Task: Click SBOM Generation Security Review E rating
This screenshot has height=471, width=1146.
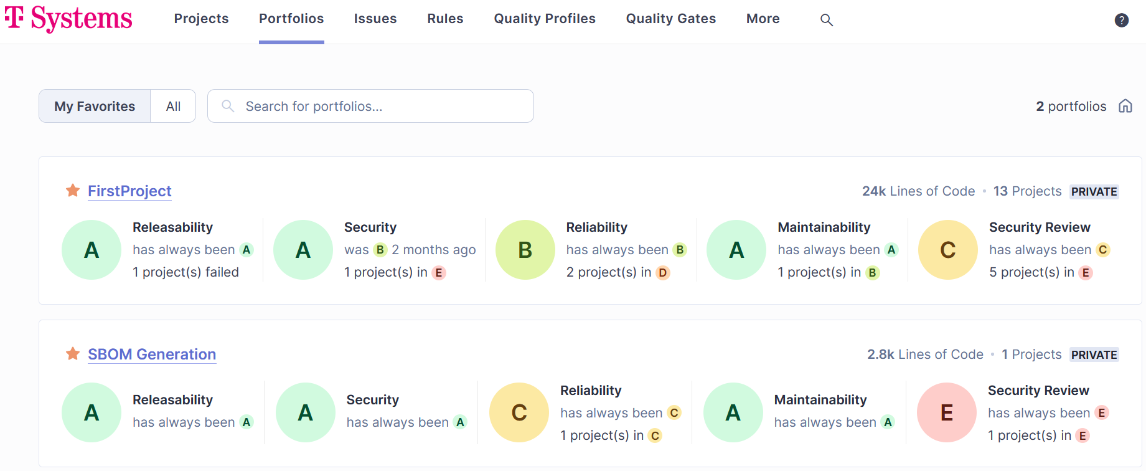Action: click(946, 412)
